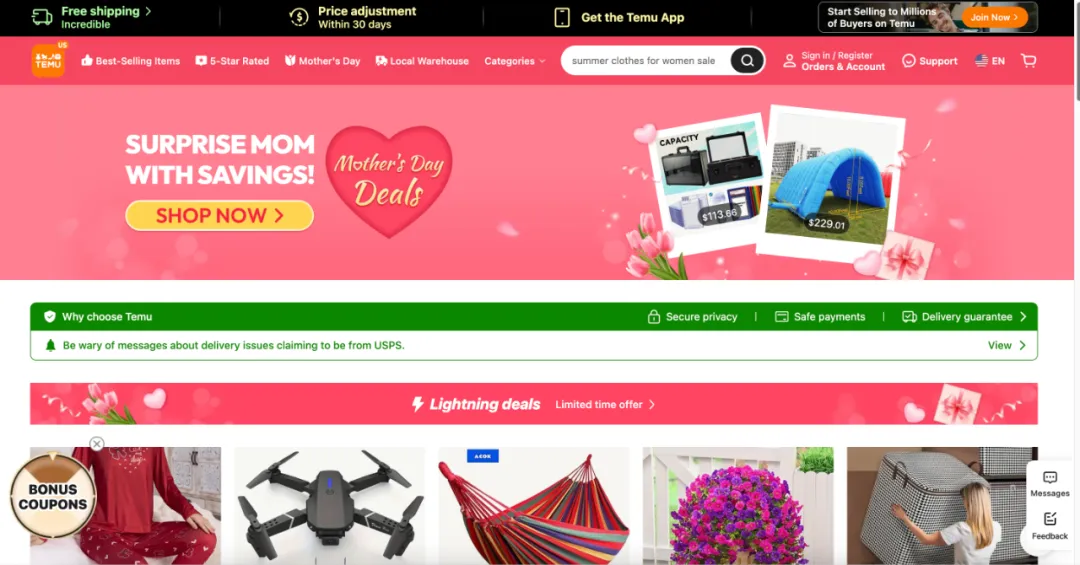The image size is (1080, 565).
Task: Expand the Free shipping details chevron
Action: (148, 11)
